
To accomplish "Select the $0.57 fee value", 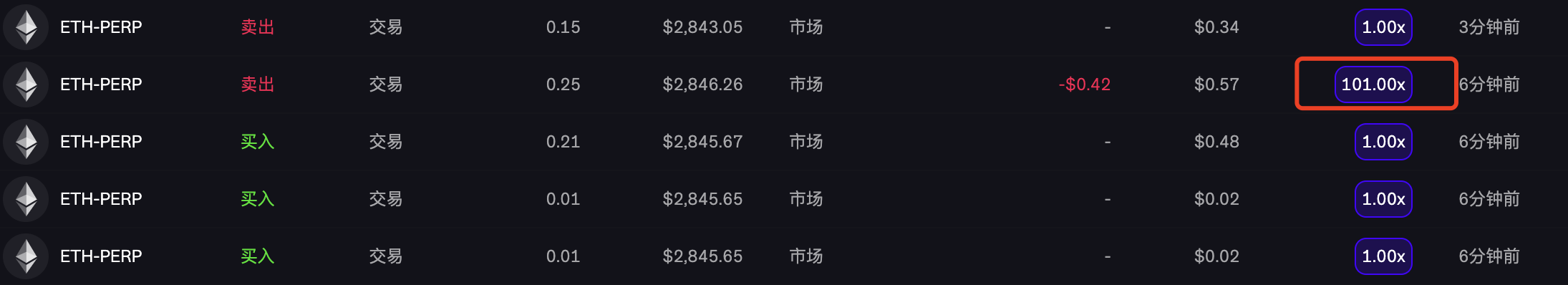I will coord(1216,84).
